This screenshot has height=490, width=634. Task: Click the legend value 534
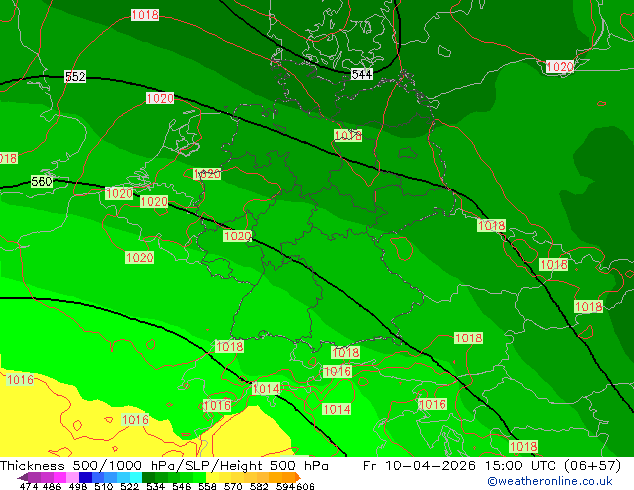click(155, 486)
